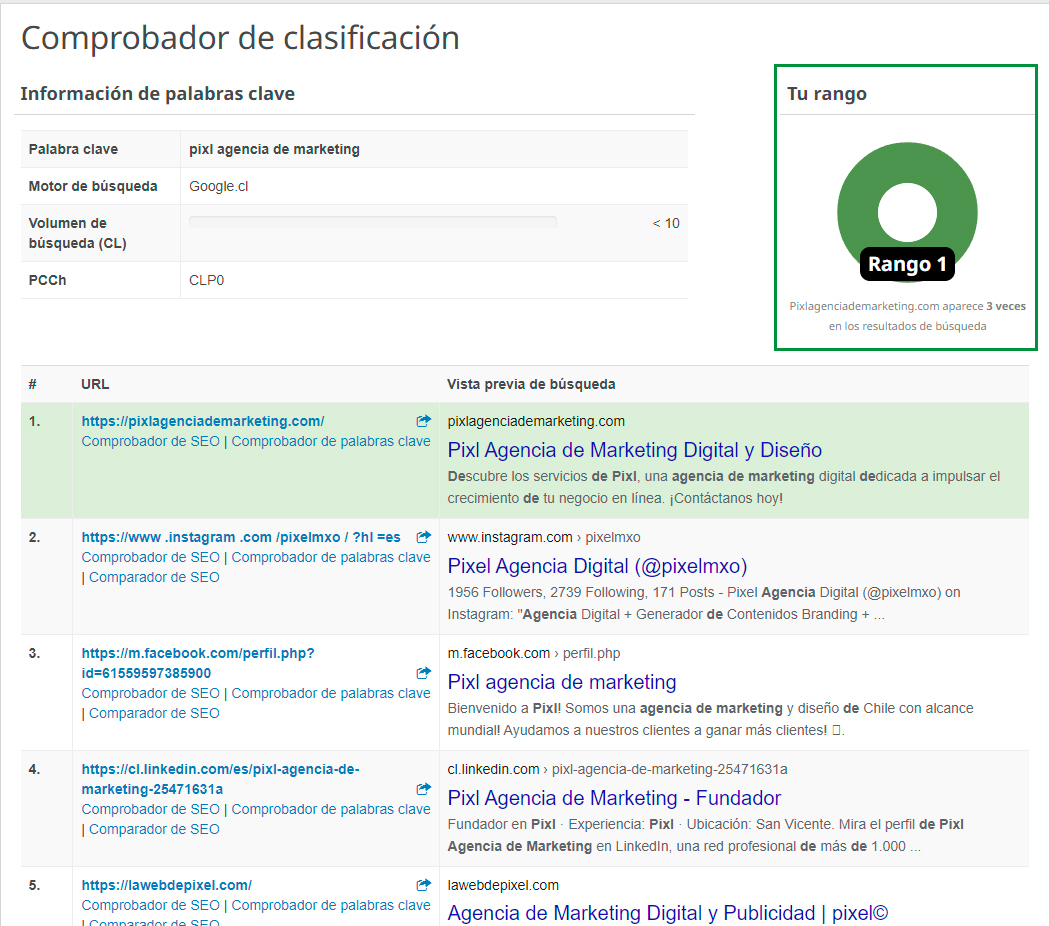
Task: Click the Palabra clave row label
Action: pos(73,149)
